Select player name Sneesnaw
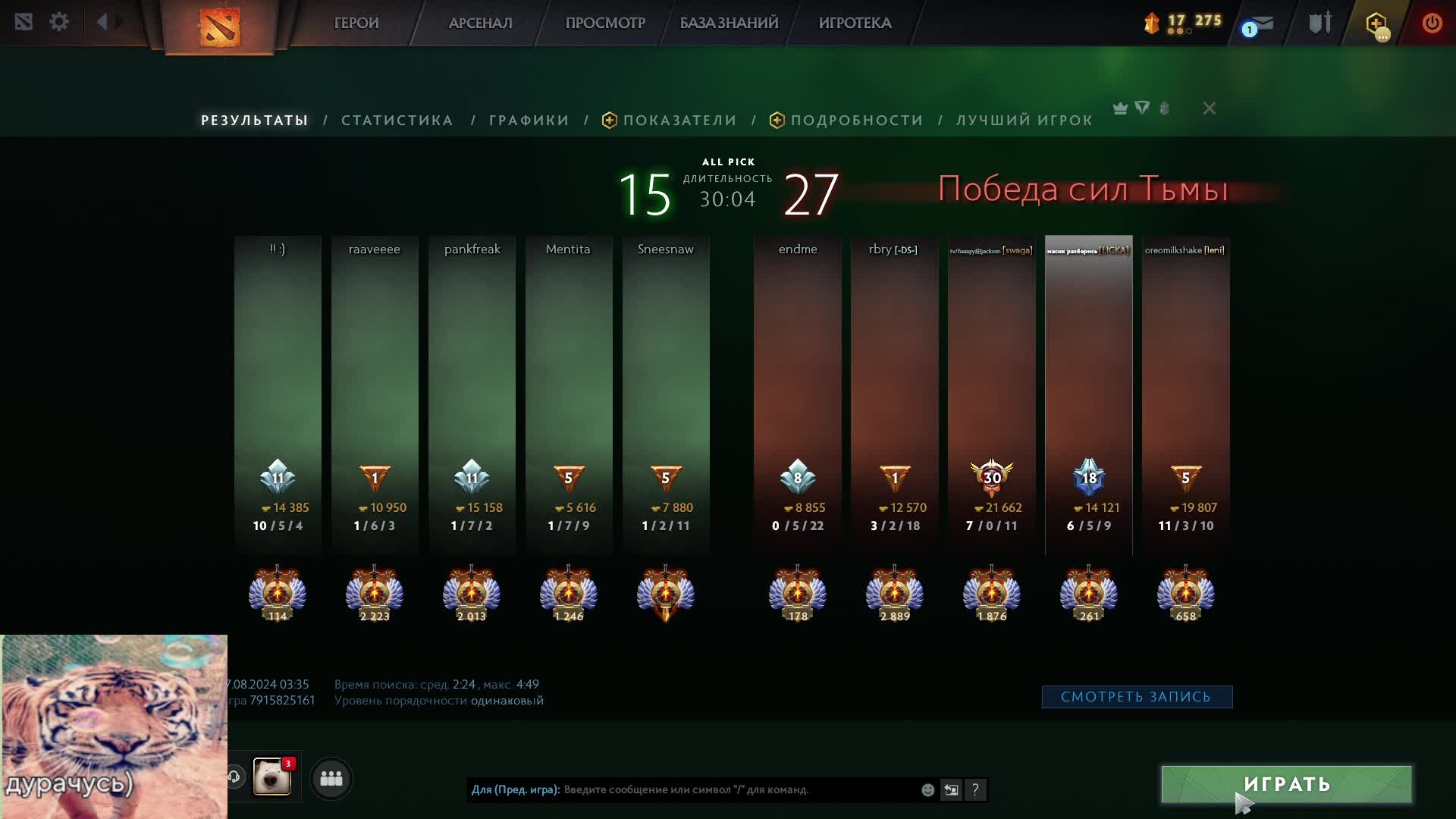Screen dimensions: 1456x819 coord(666,249)
